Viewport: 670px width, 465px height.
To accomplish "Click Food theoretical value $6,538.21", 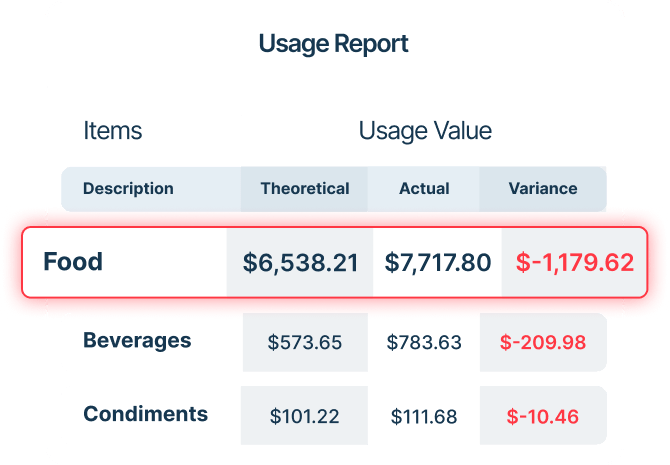I will [300, 263].
